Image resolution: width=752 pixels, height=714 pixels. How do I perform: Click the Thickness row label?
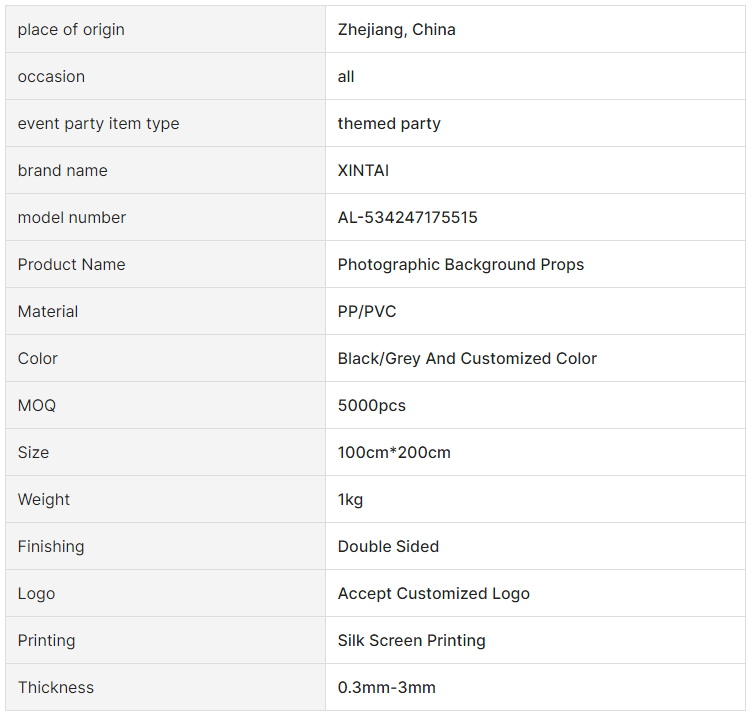pos(56,688)
